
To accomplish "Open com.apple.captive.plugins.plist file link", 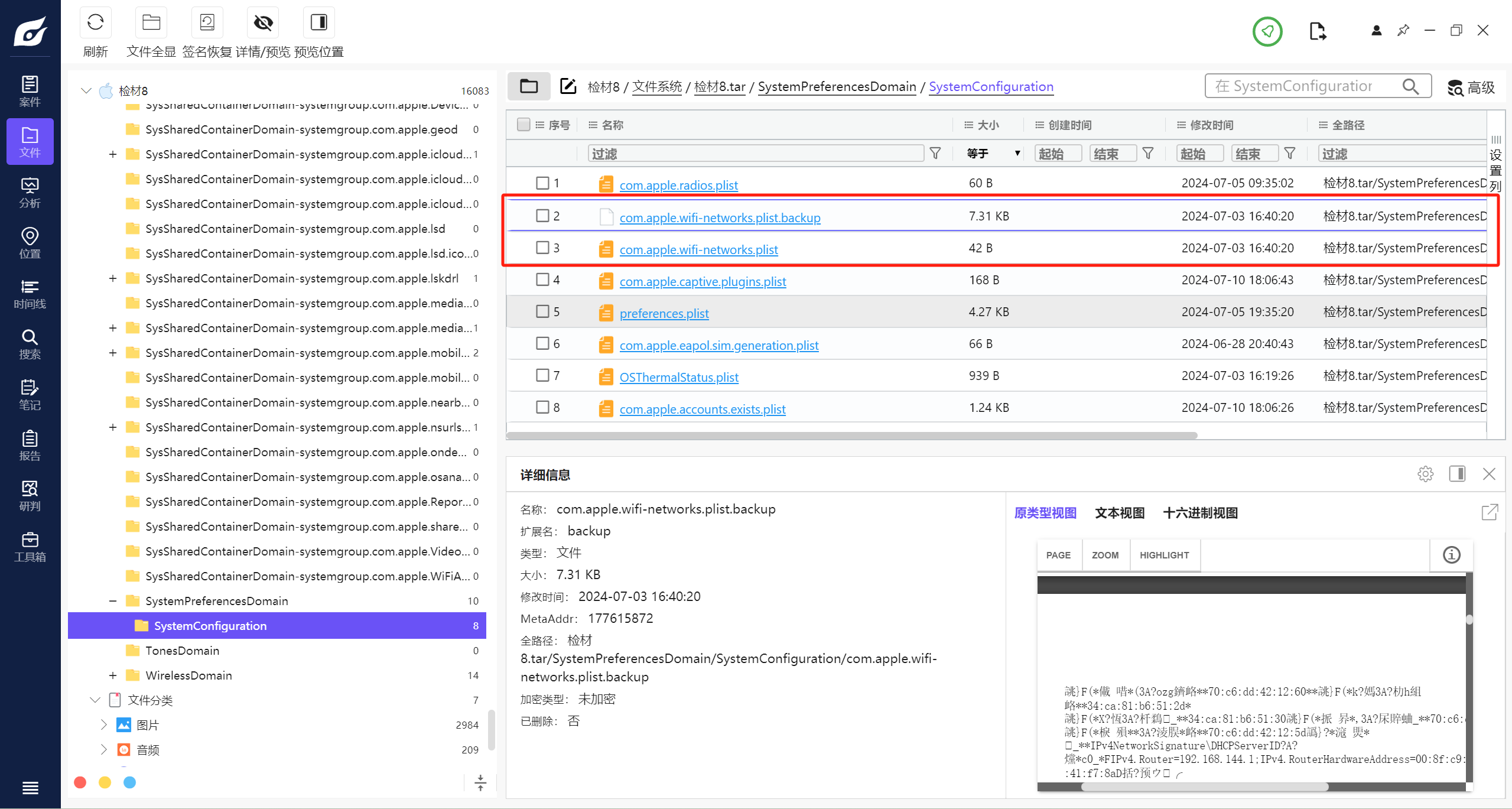I will tap(702, 281).
